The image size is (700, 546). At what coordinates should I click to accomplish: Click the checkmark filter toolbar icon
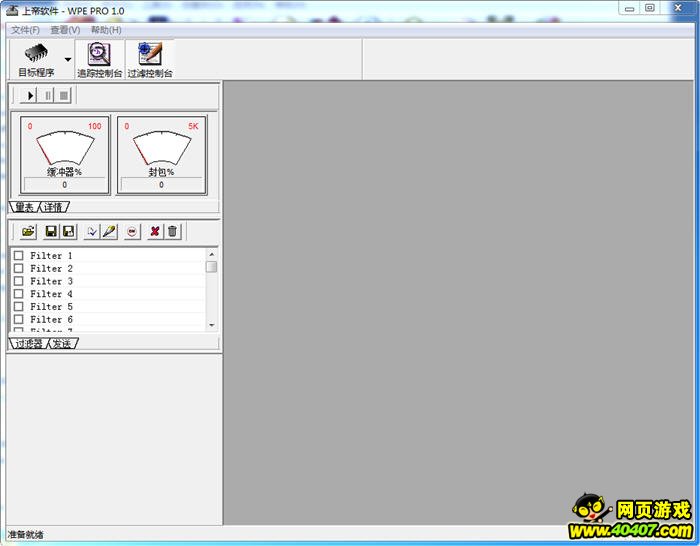click(x=92, y=231)
